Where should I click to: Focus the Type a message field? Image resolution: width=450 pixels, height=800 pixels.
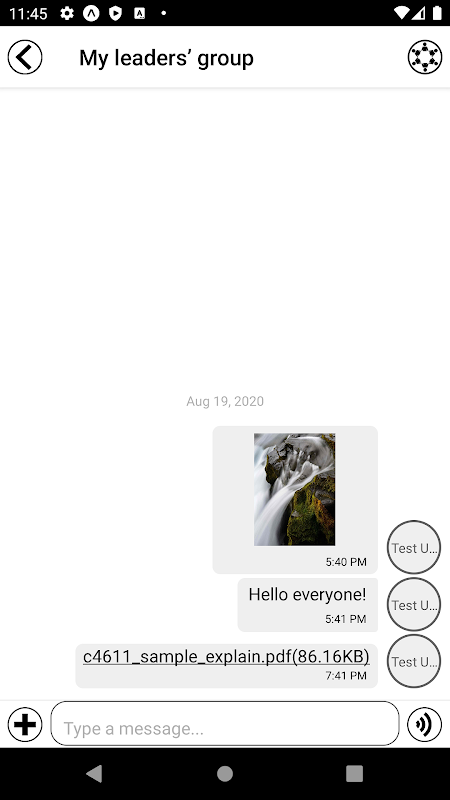225,723
